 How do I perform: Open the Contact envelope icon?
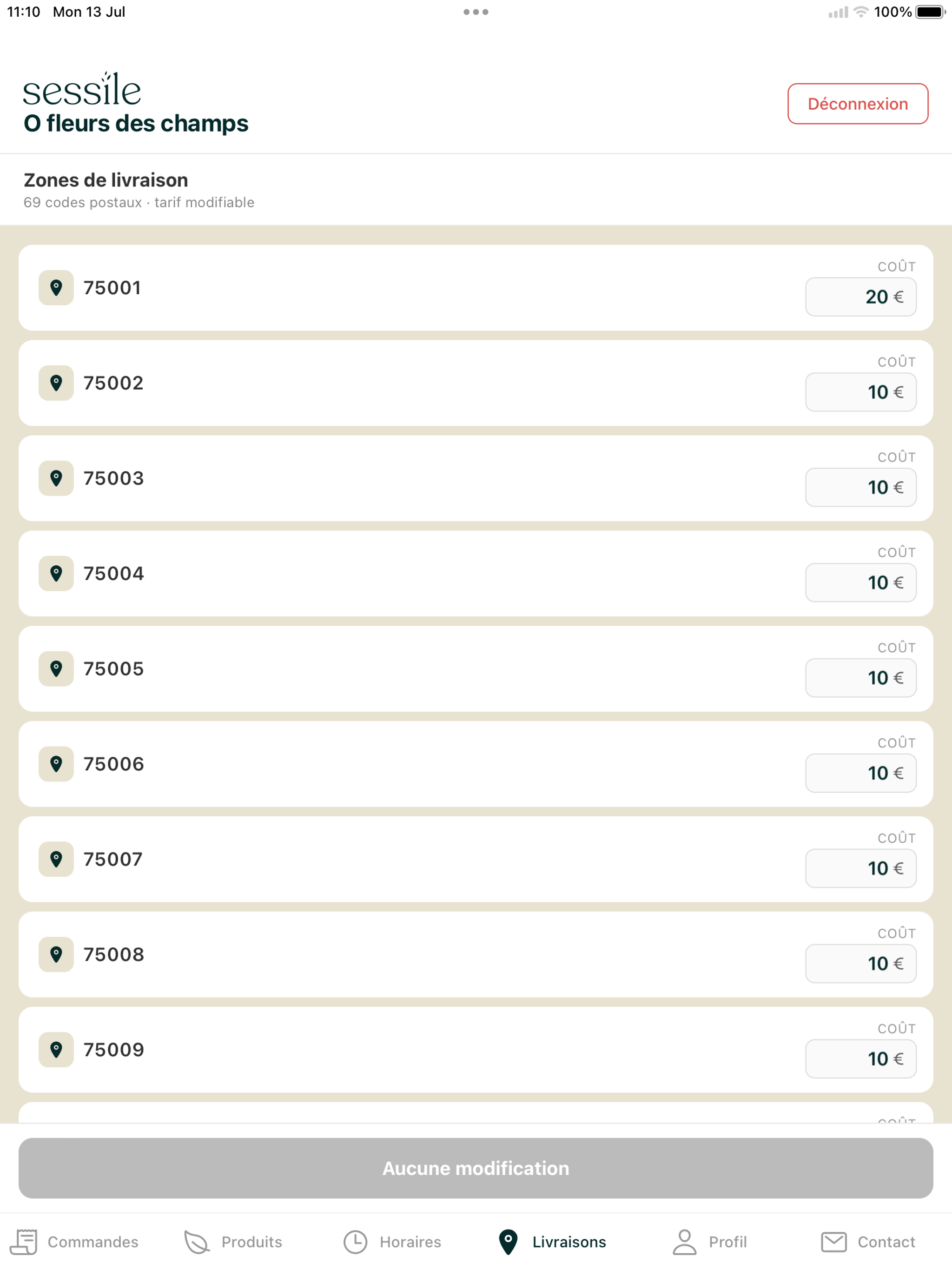click(x=834, y=1242)
